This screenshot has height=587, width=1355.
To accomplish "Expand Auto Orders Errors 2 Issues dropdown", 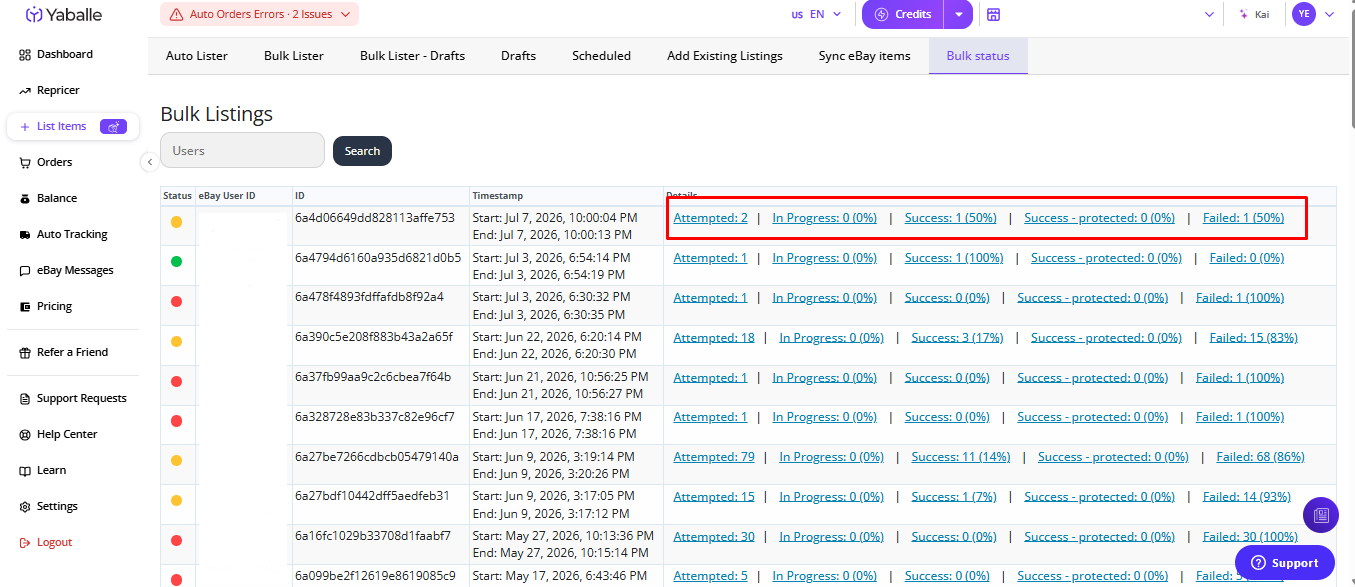I will pos(259,14).
